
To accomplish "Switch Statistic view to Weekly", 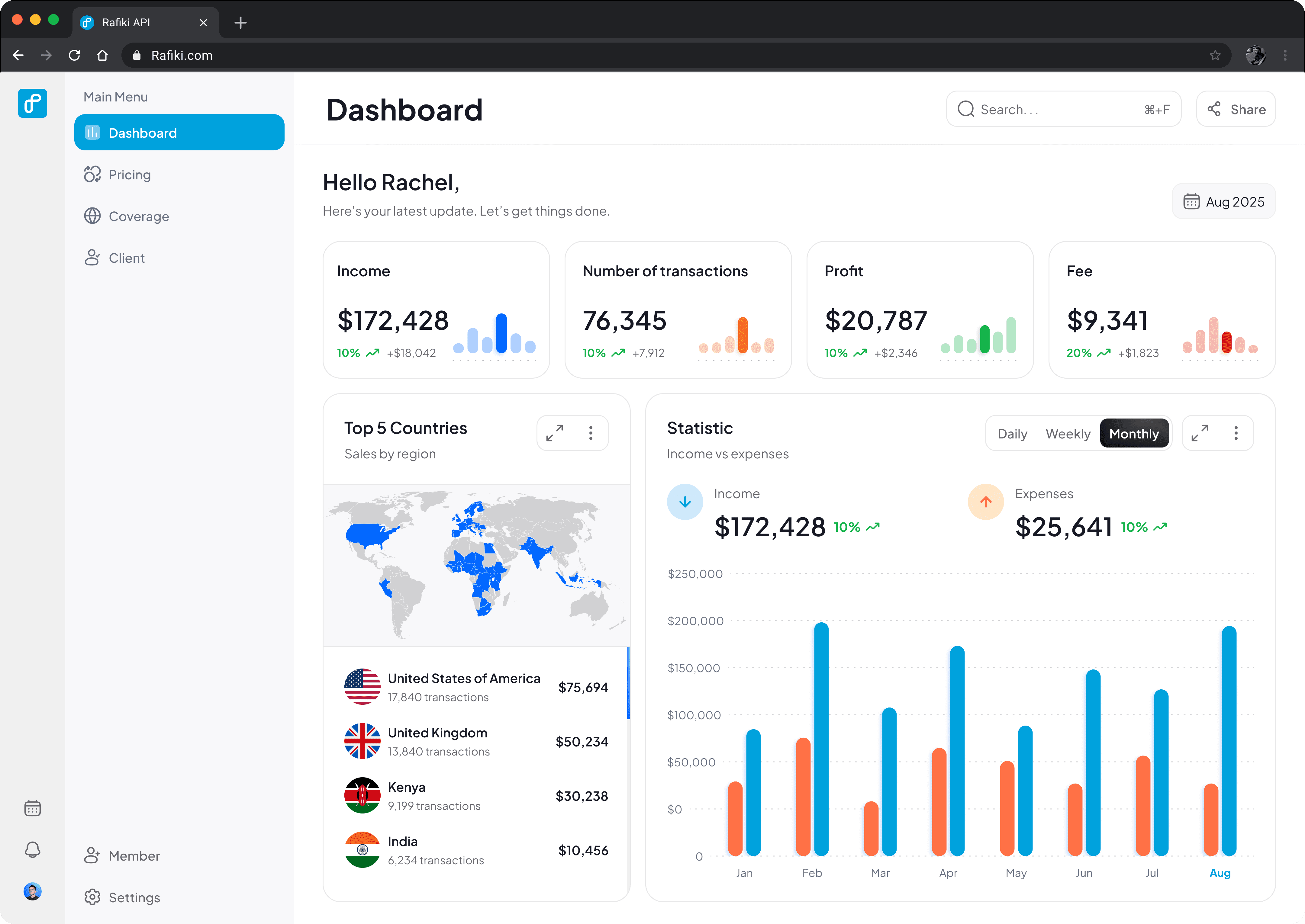I will point(1068,434).
